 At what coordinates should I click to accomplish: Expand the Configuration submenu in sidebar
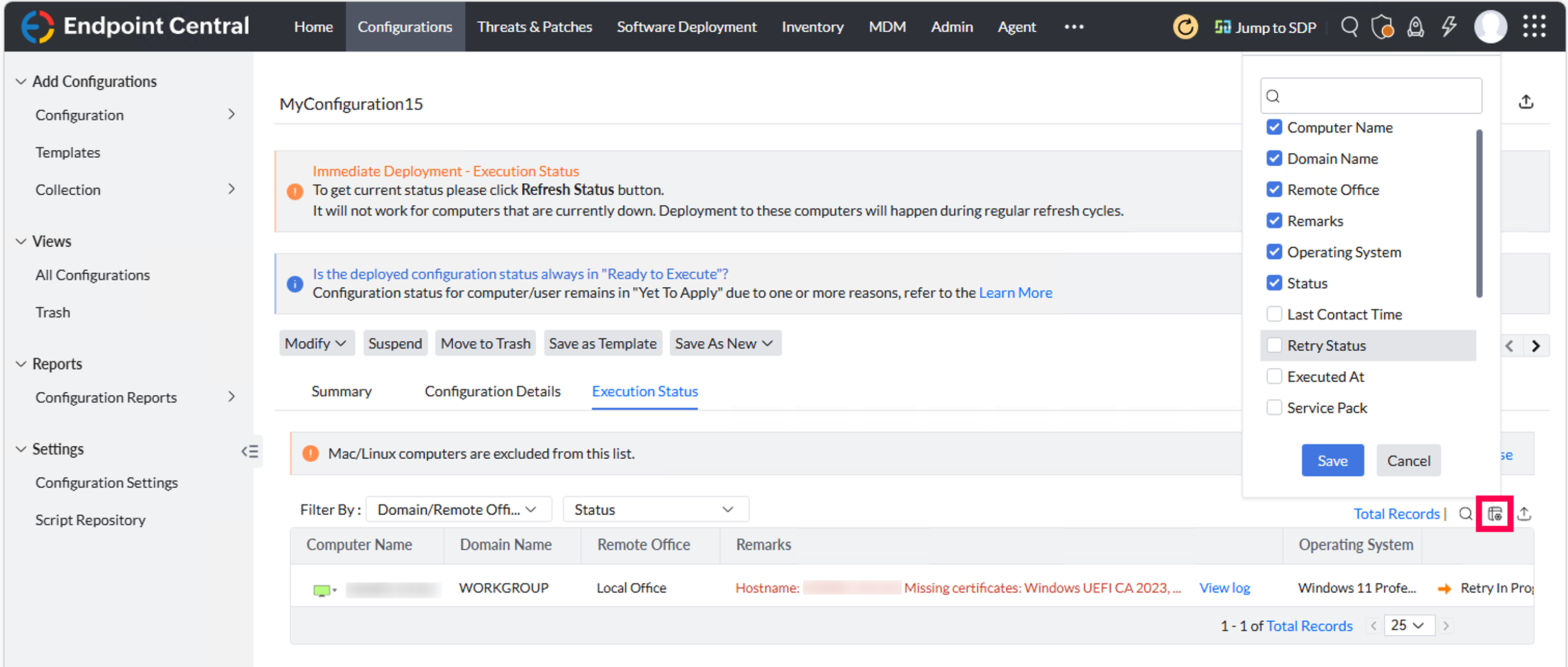(231, 114)
